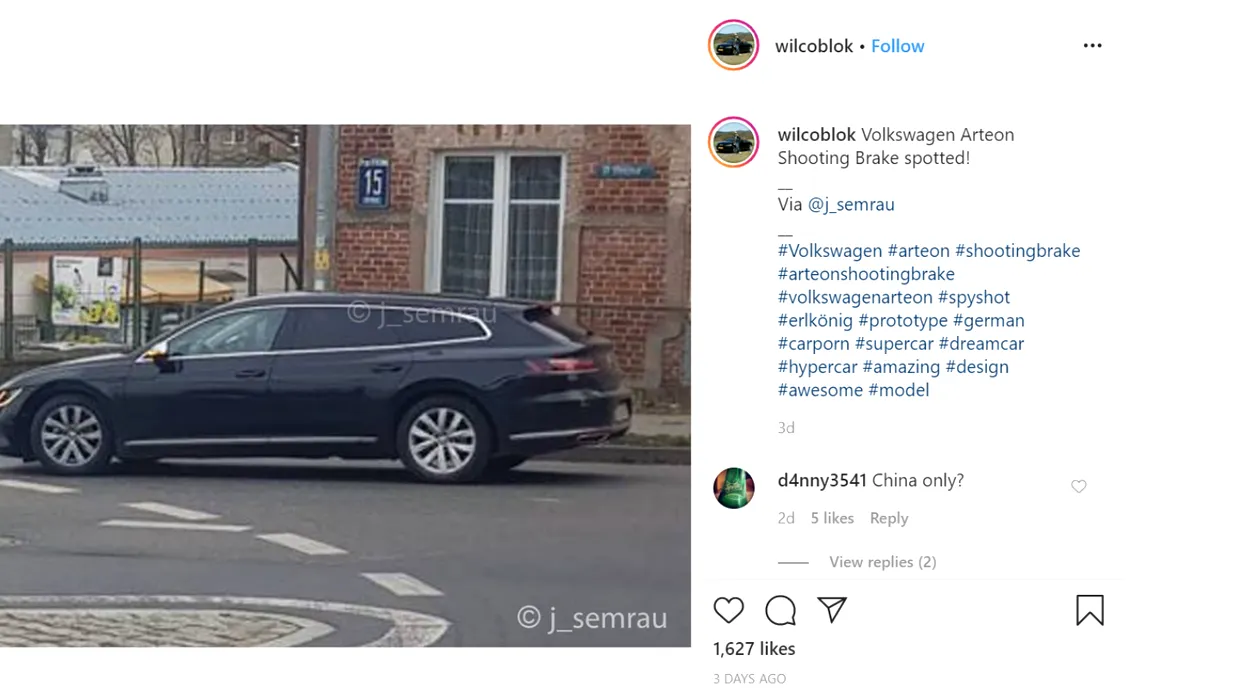Open d4nny3541's avatar
This screenshot has width=1239, height=700.
coord(734,488)
